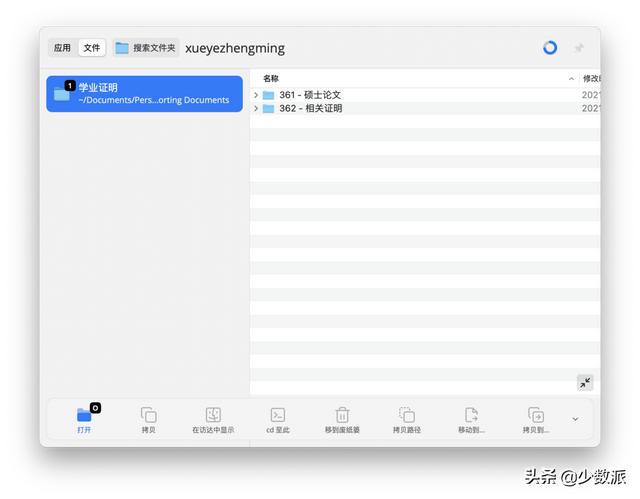Click the search field containing xueyezhengming
This screenshot has height=499, width=640.
coord(359,48)
